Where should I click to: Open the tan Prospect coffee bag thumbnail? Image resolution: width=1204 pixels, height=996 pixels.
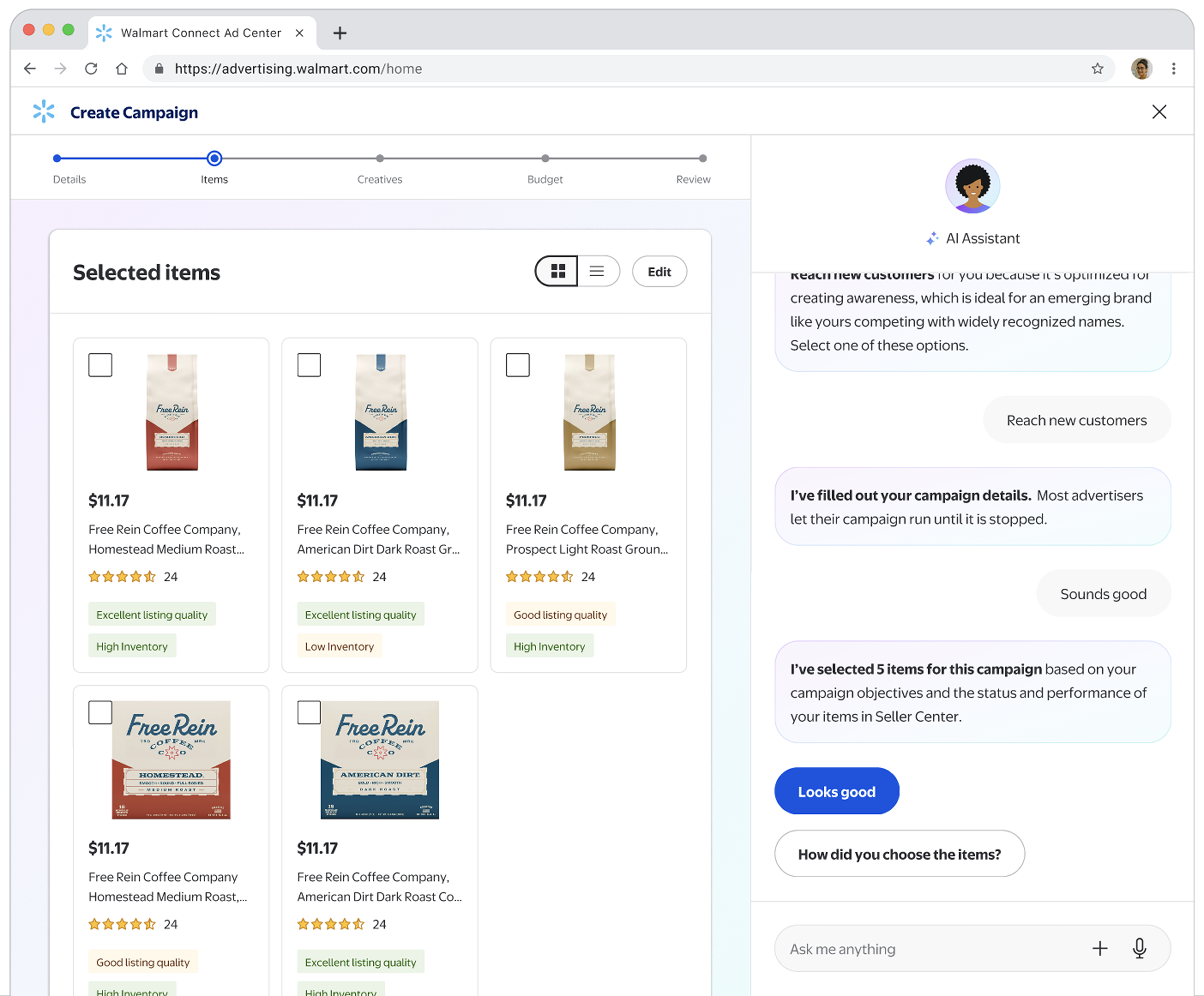click(x=589, y=412)
